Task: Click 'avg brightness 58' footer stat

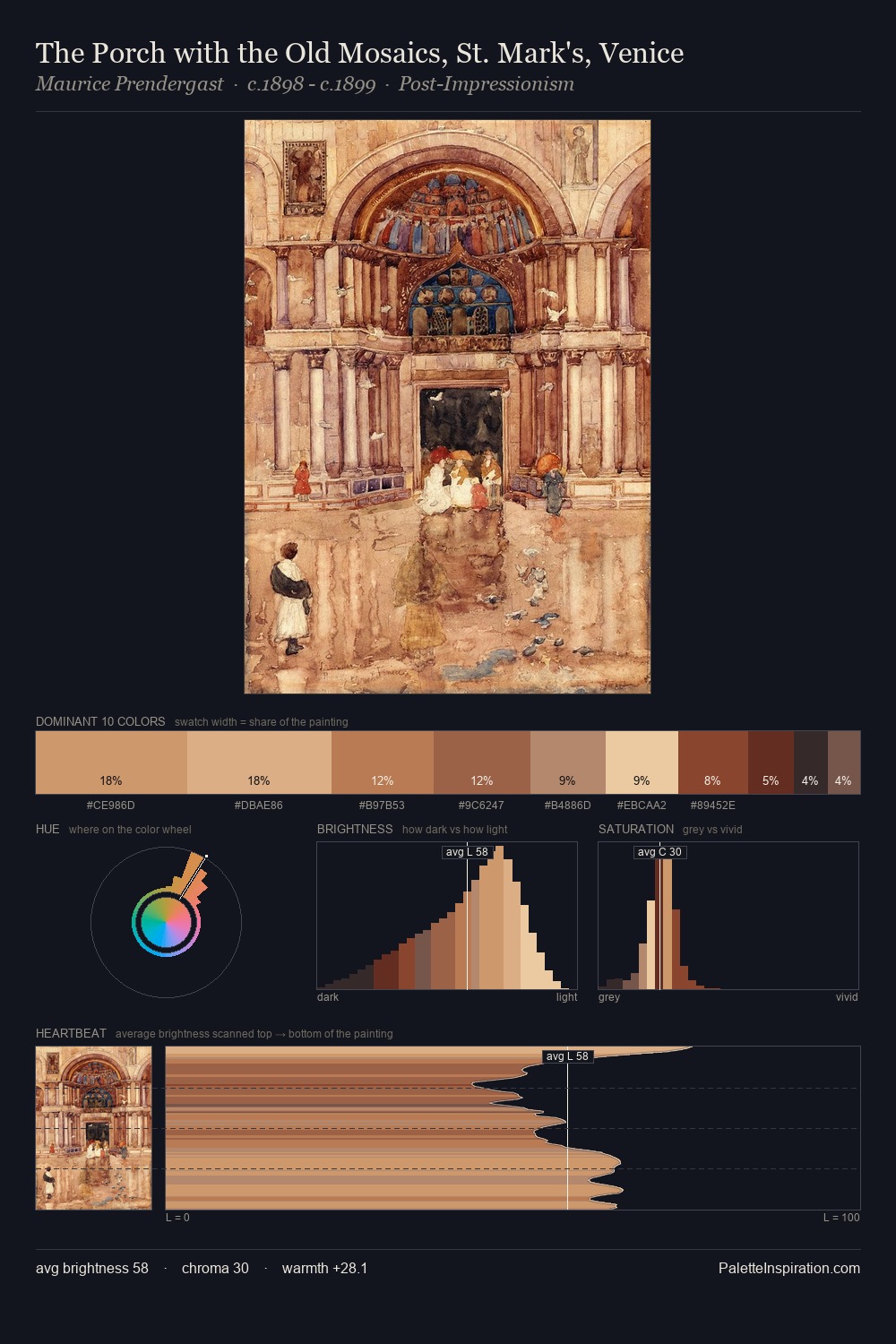Action: pyautogui.click(x=92, y=1268)
